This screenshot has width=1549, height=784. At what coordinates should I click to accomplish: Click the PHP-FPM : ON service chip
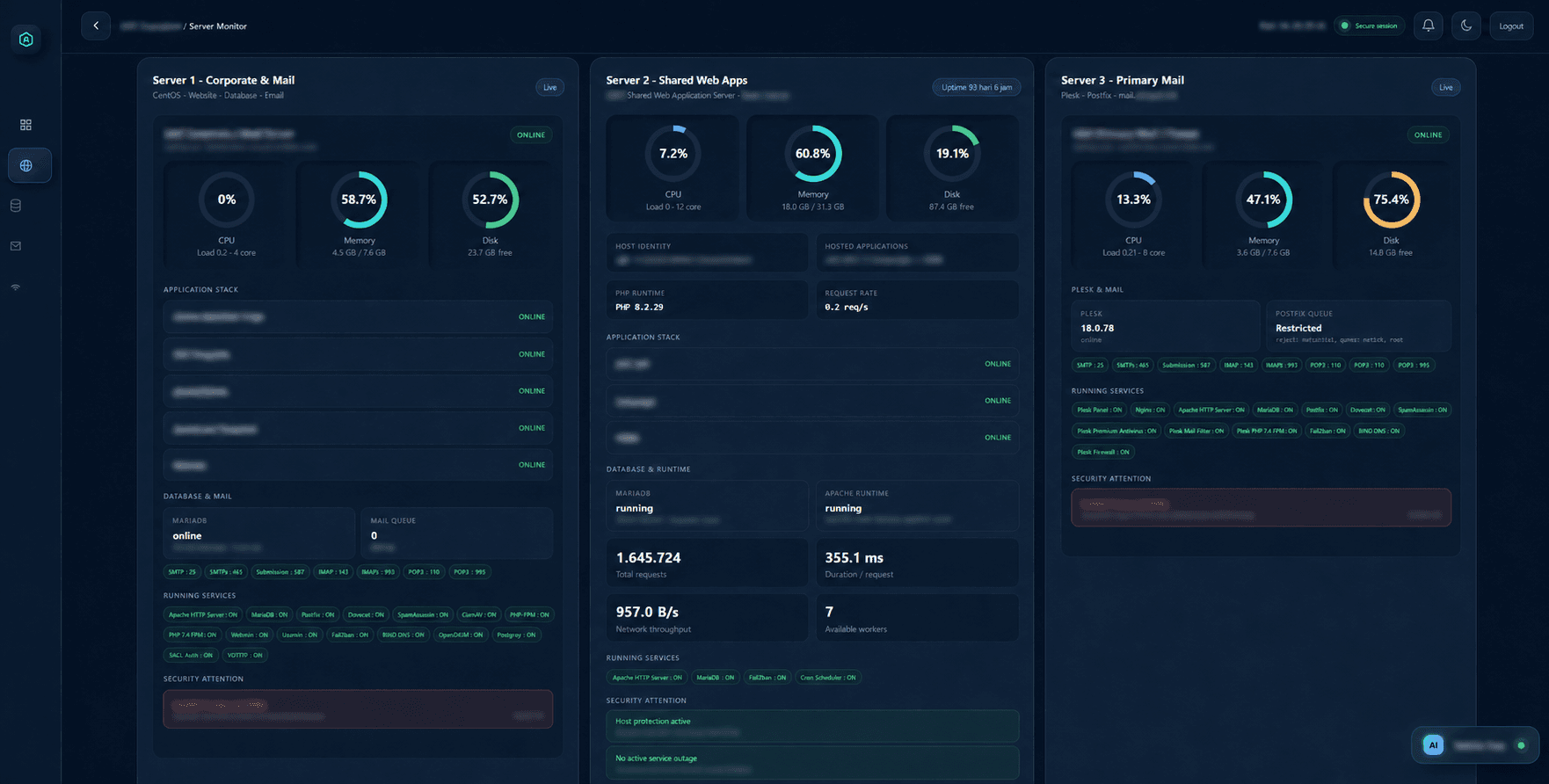529,614
